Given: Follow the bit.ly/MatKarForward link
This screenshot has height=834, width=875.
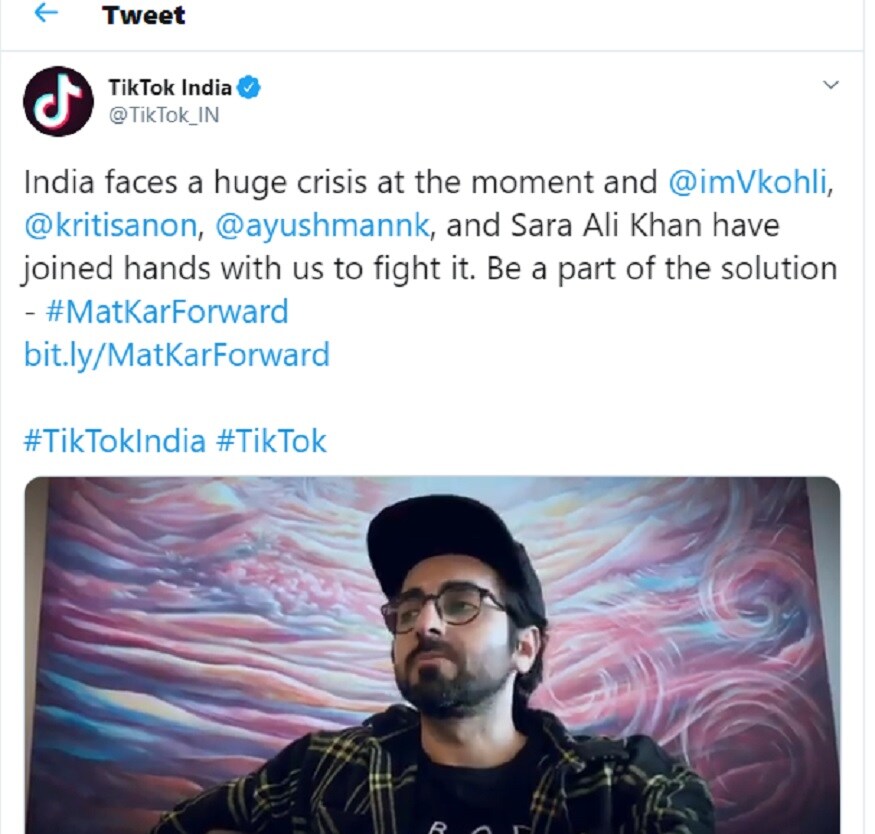Looking at the screenshot, I should click(177, 355).
